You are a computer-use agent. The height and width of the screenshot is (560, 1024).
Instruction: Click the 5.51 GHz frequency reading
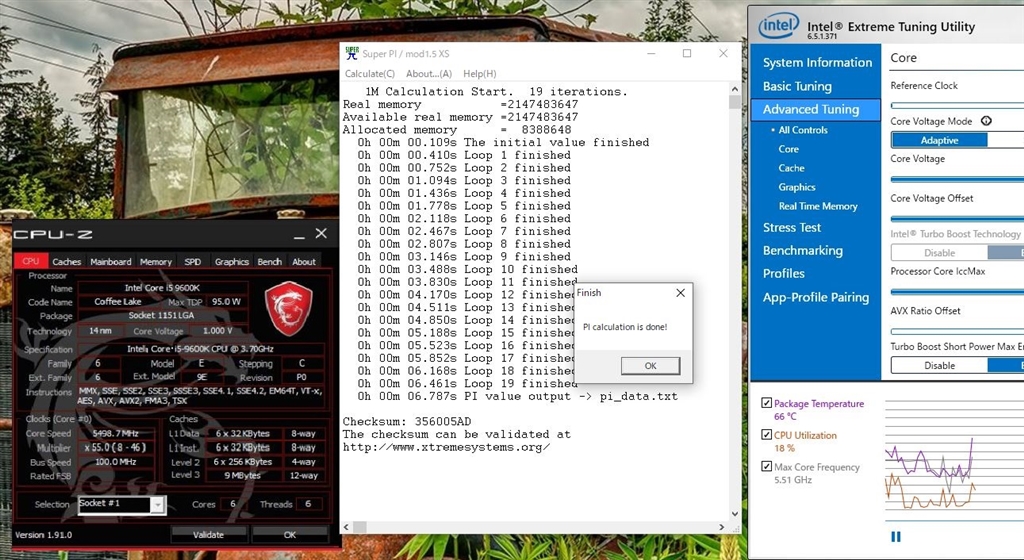(x=793, y=480)
